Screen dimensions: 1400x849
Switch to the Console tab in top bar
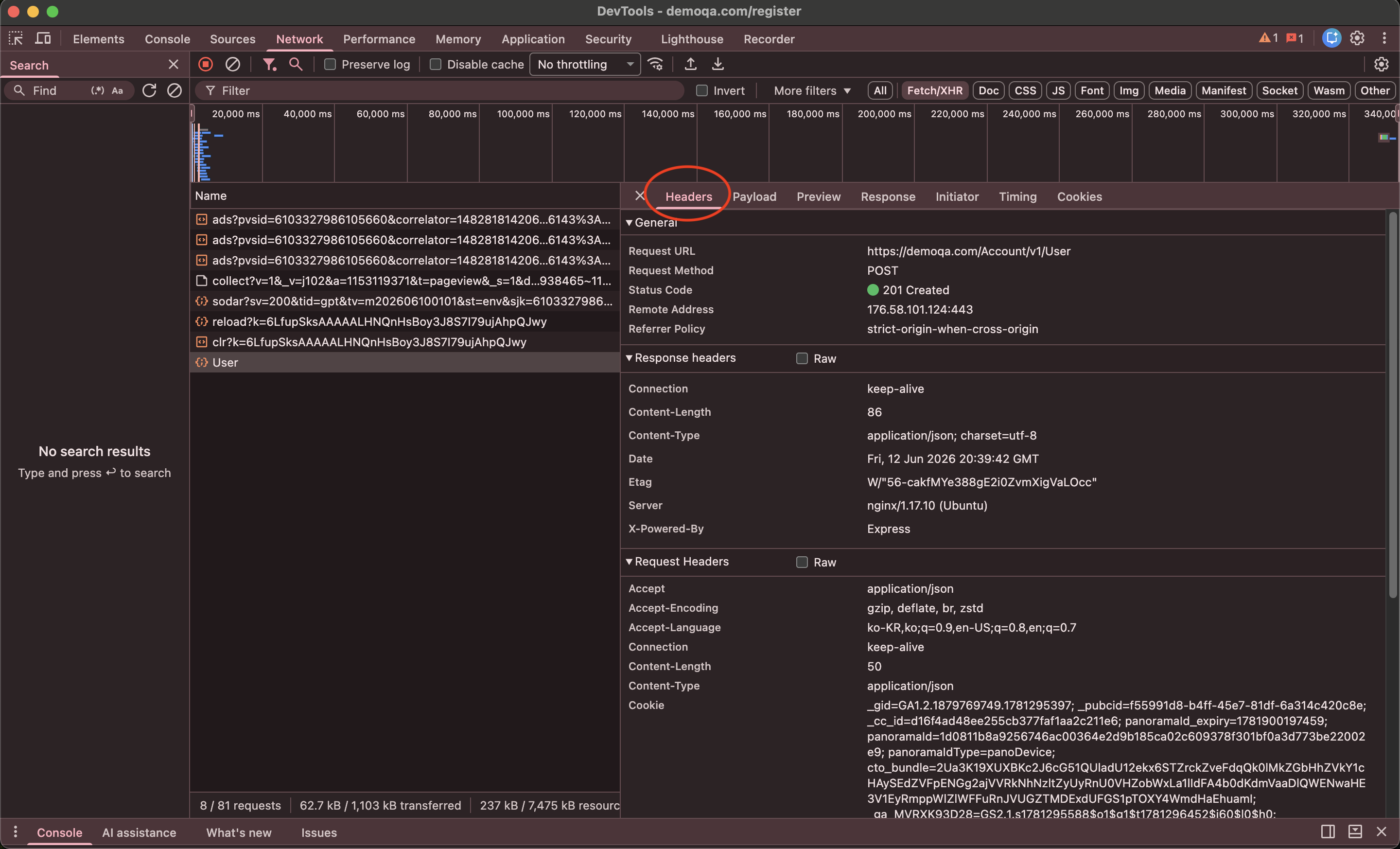point(167,38)
